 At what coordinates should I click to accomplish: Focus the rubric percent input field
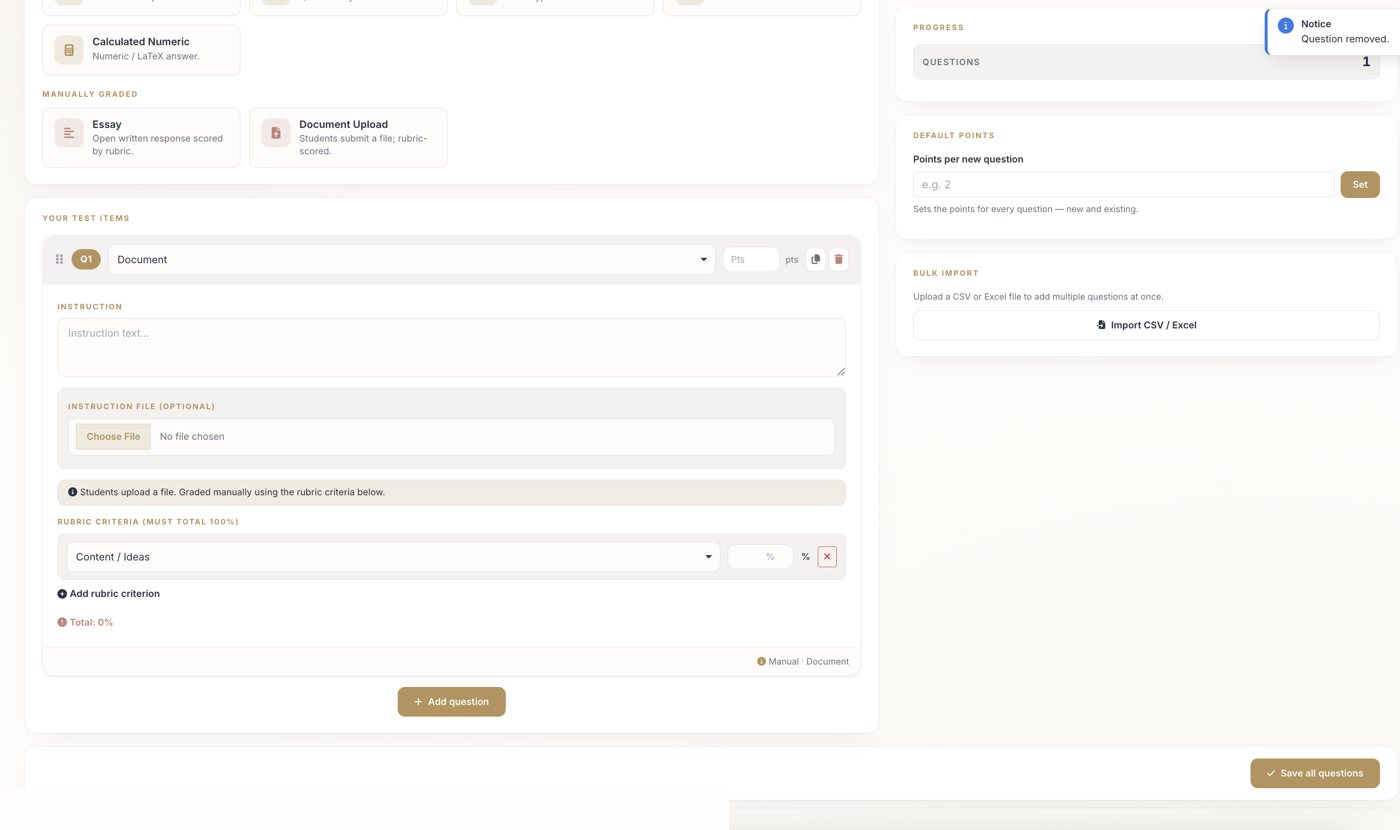click(x=760, y=557)
